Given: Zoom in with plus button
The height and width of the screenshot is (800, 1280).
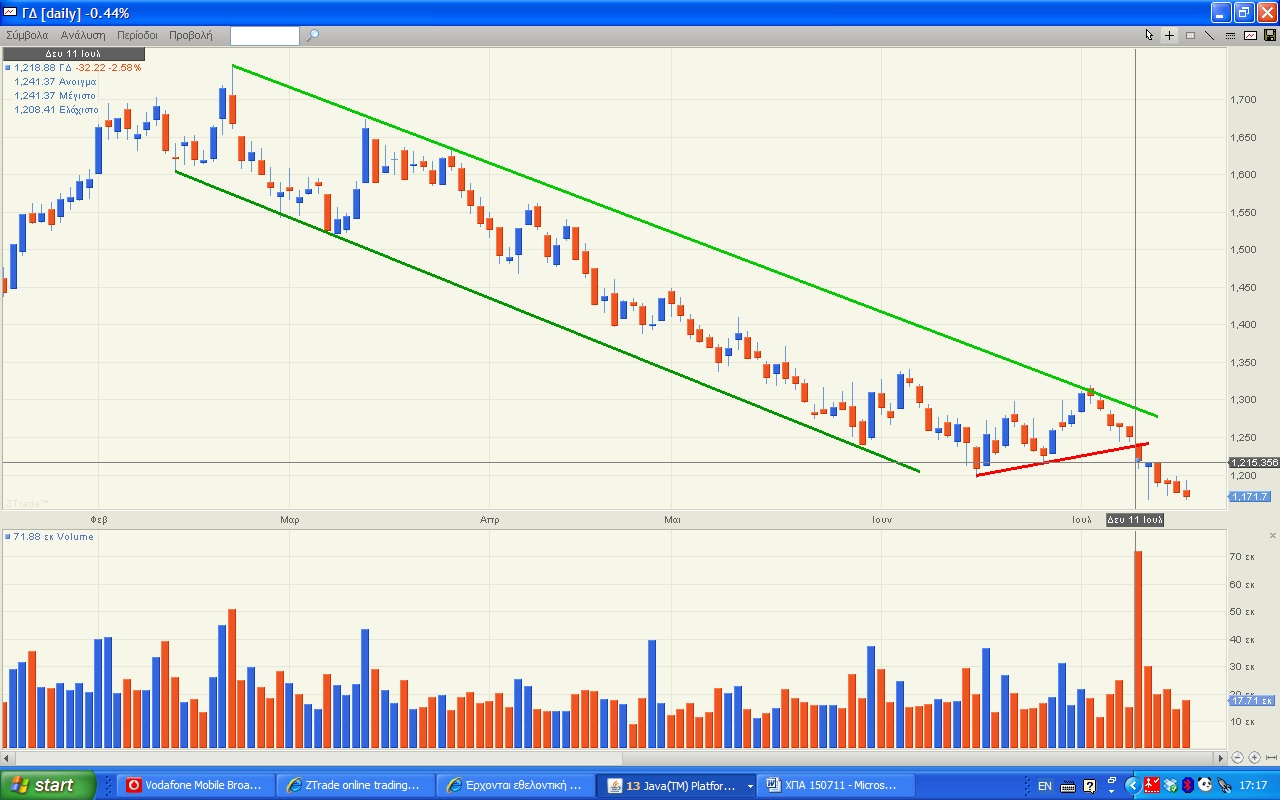Looking at the screenshot, I should click(1254, 758).
